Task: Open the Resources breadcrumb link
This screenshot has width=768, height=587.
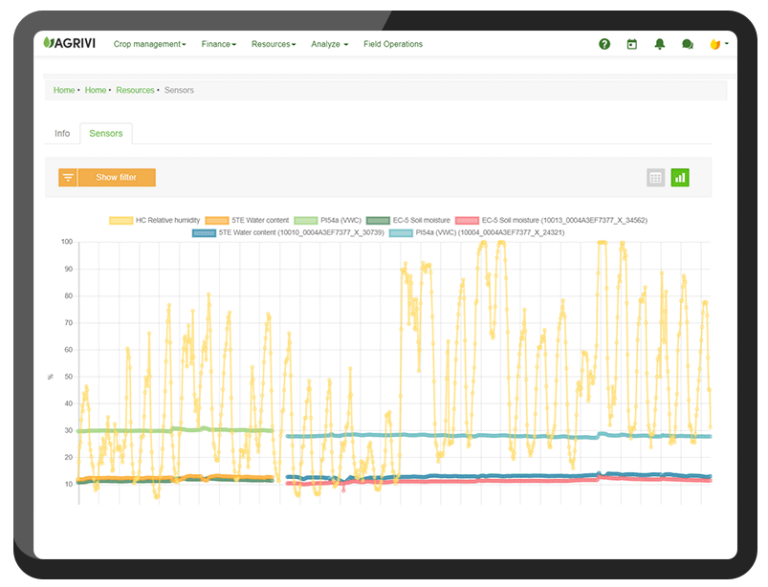Action: click(x=135, y=90)
